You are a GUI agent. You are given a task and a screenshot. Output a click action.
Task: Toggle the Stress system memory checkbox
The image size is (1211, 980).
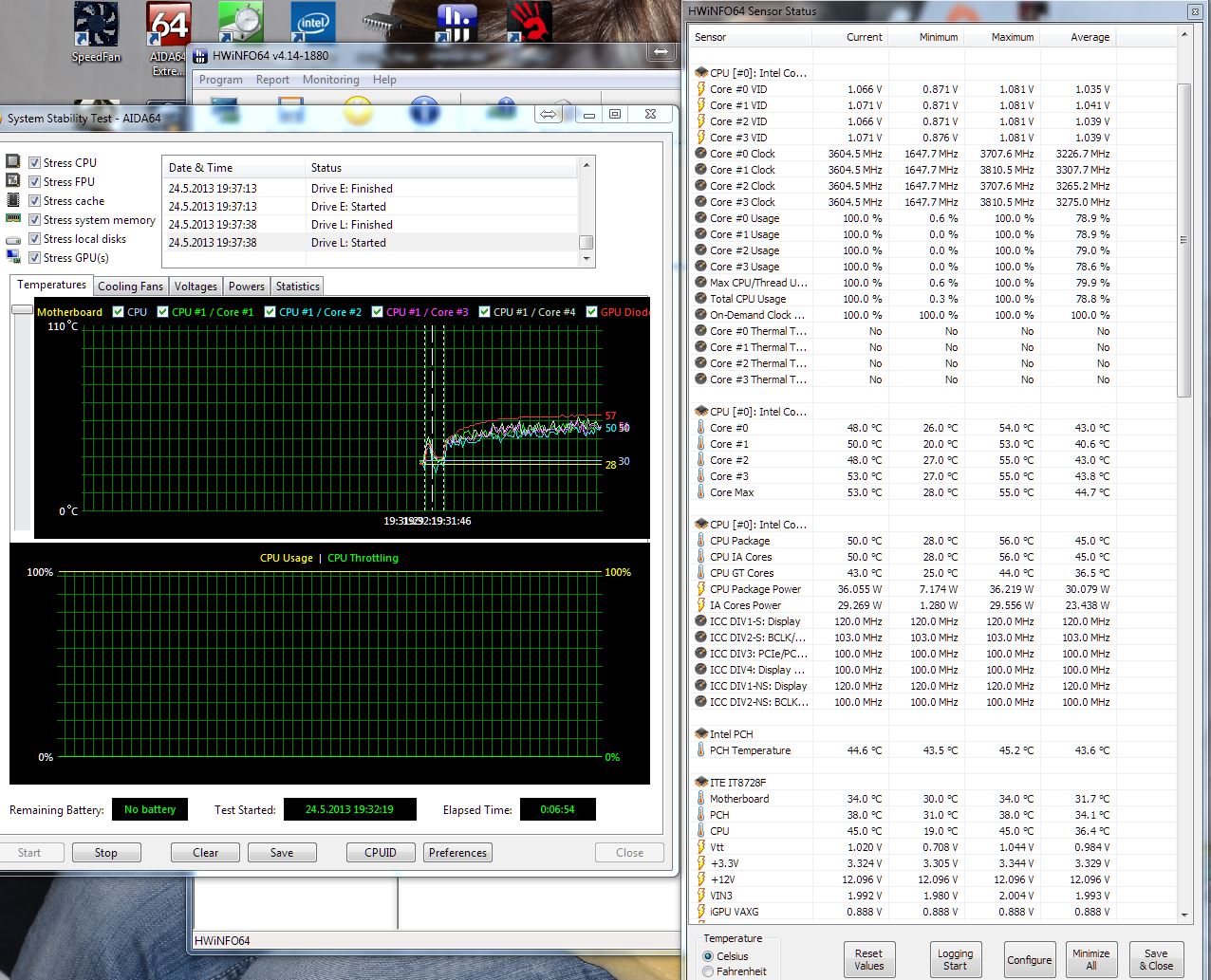coord(35,220)
